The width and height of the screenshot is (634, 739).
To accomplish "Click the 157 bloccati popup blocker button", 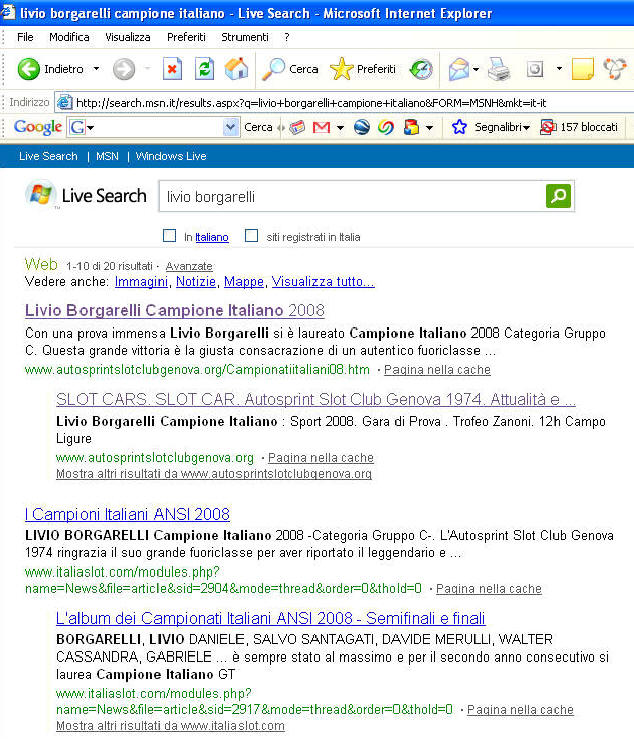I will [579, 127].
